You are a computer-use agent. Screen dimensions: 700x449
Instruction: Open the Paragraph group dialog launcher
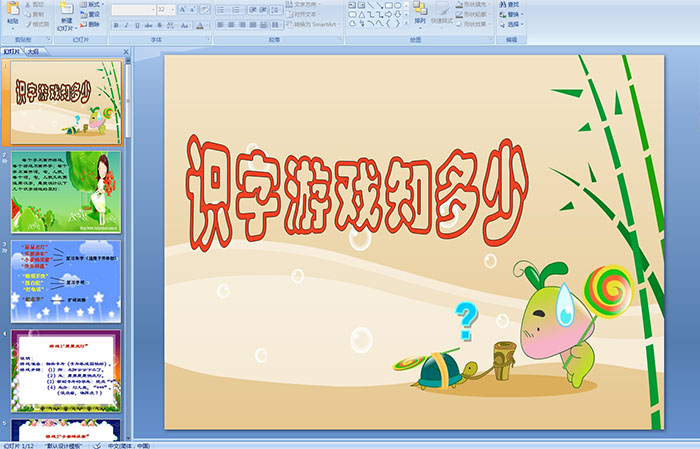click(340, 39)
